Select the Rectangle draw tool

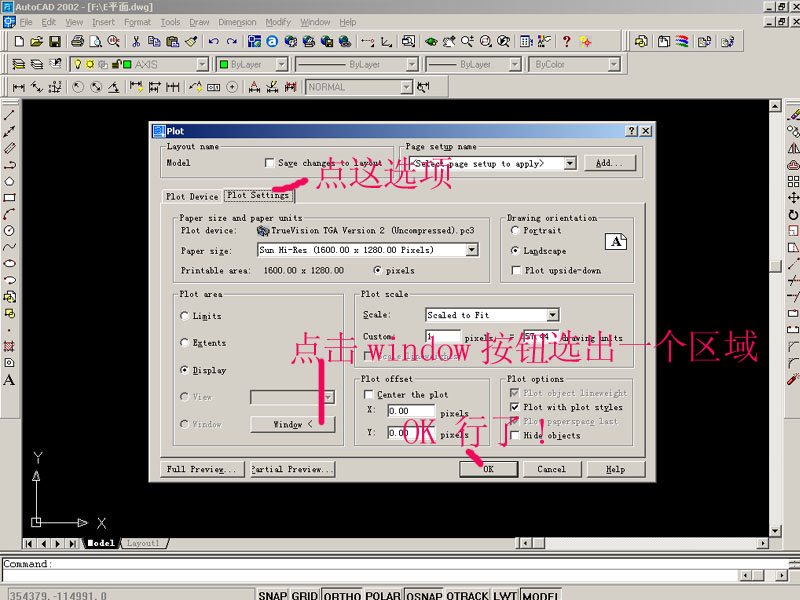click(9, 197)
